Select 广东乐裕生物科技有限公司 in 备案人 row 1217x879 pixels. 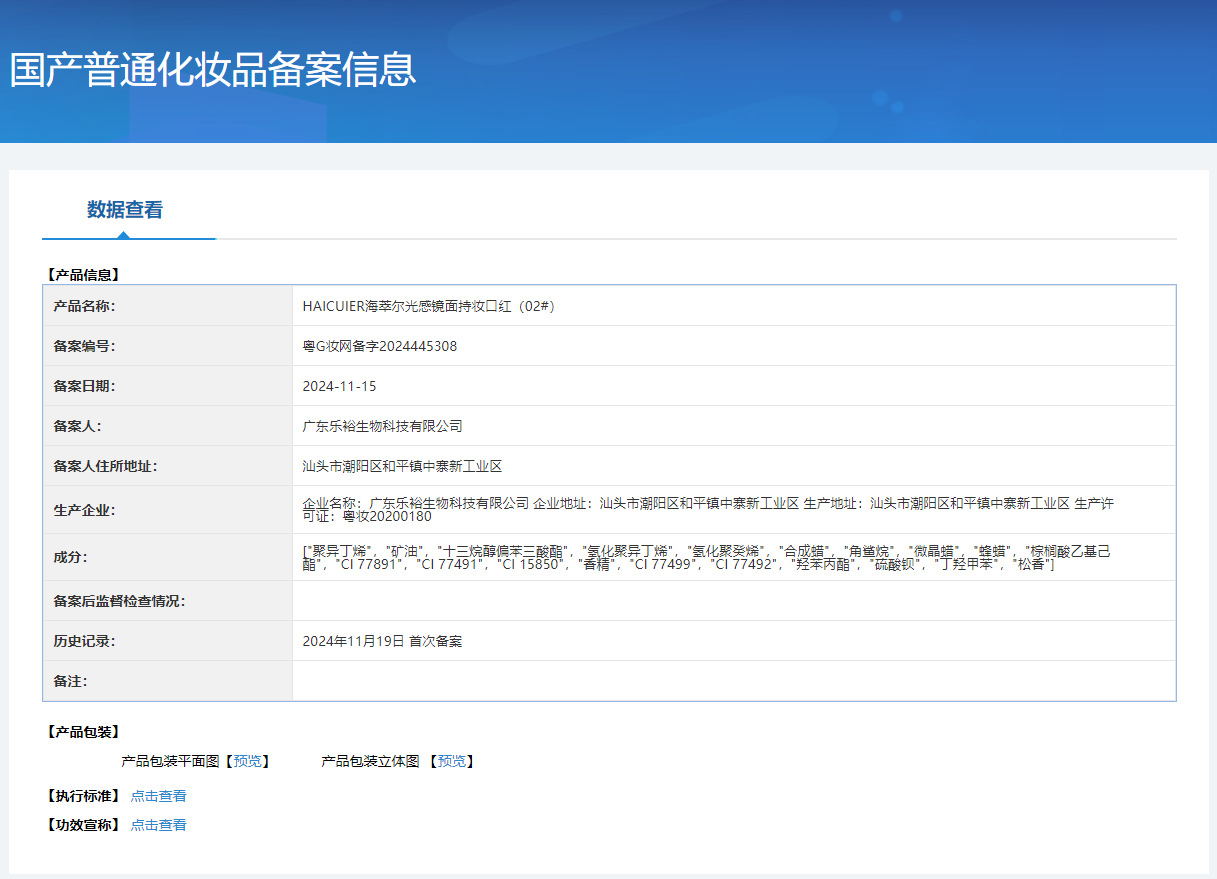point(383,426)
